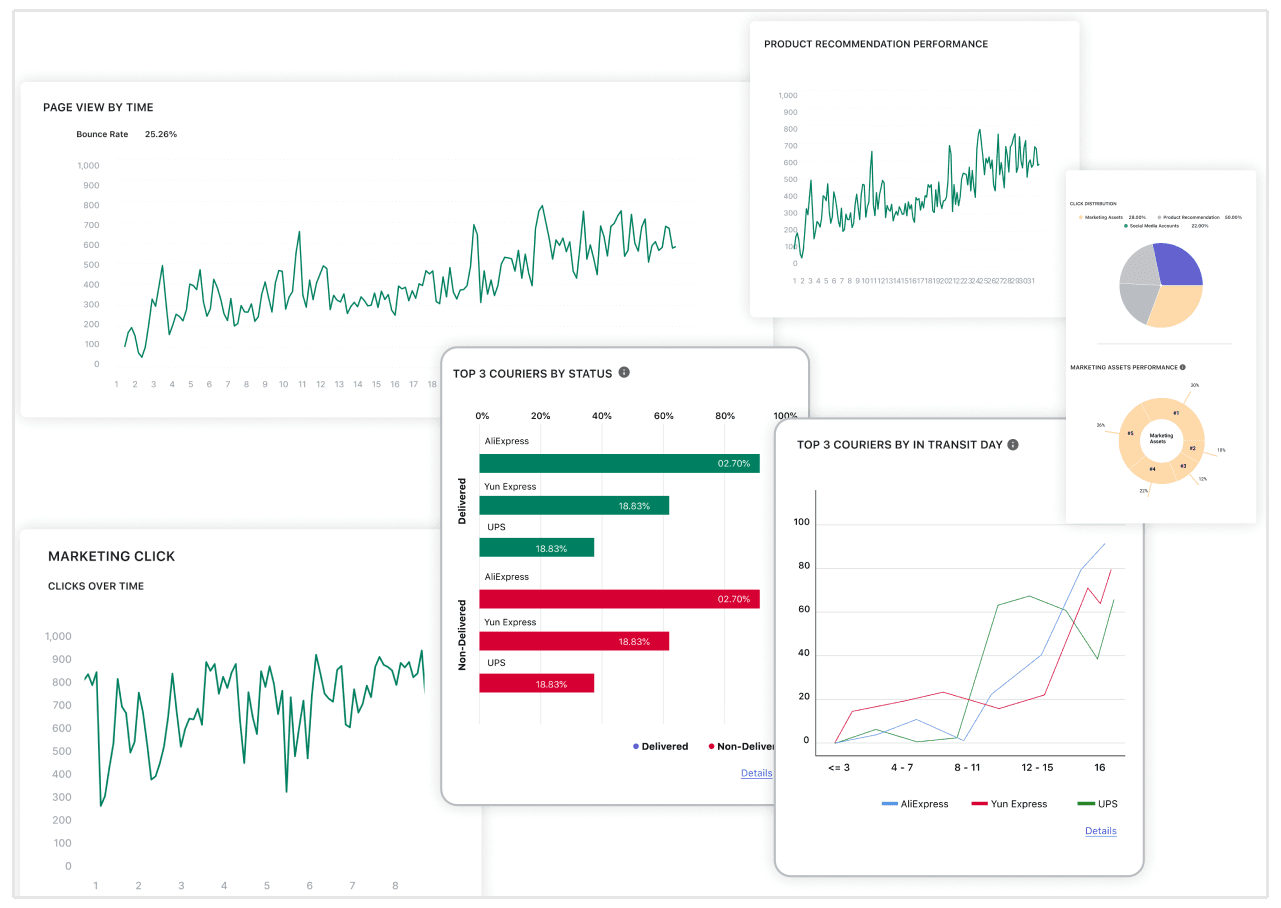
Task: Open Details link under couriers by status chart
Action: click(x=756, y=773)
